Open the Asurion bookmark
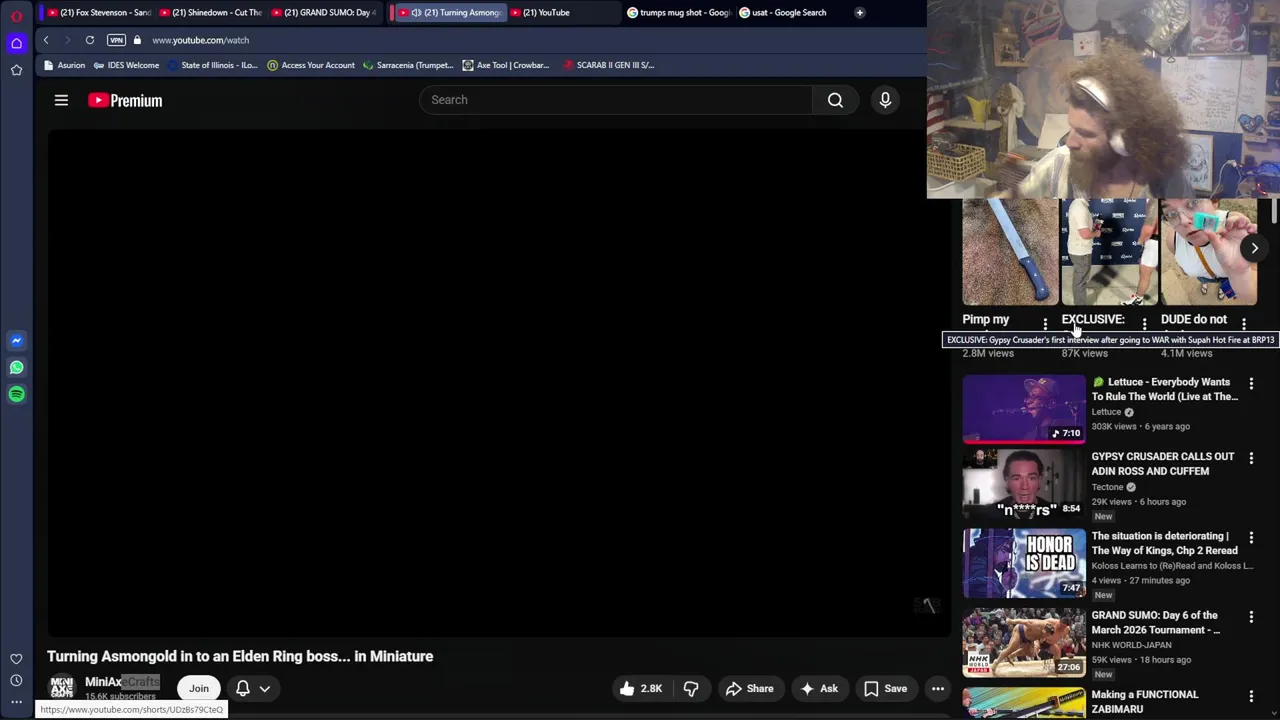 point(64,65)
